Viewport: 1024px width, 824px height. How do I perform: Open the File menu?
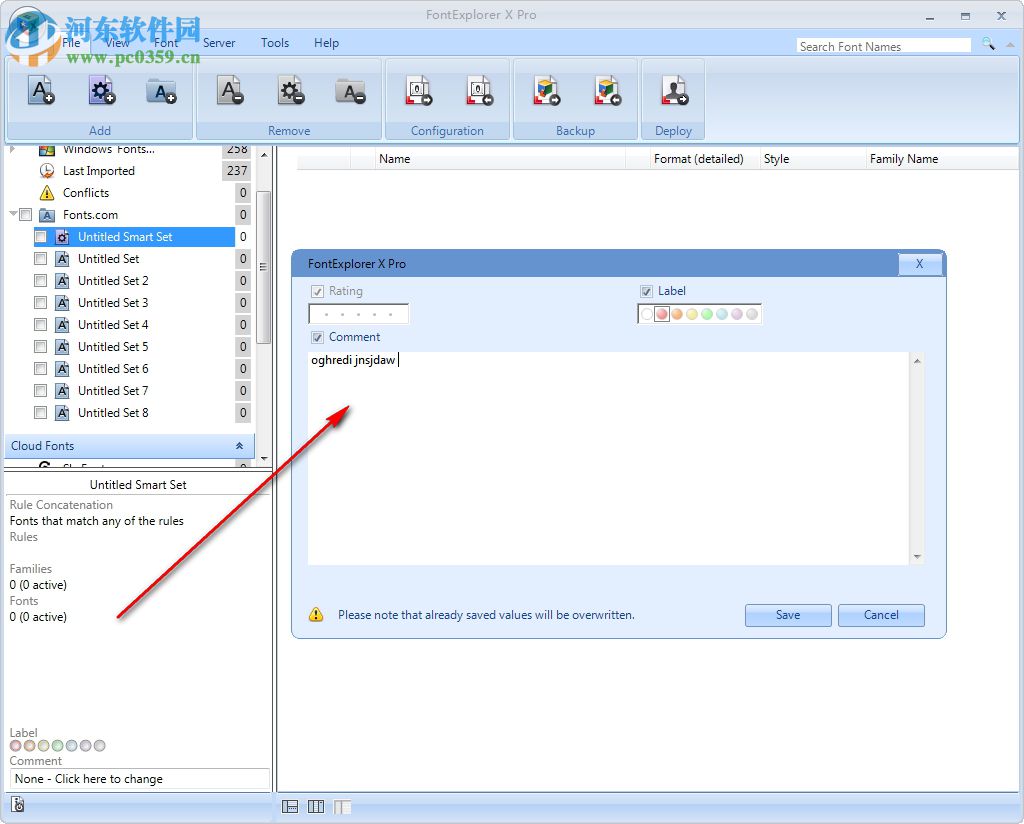point(71,43)
